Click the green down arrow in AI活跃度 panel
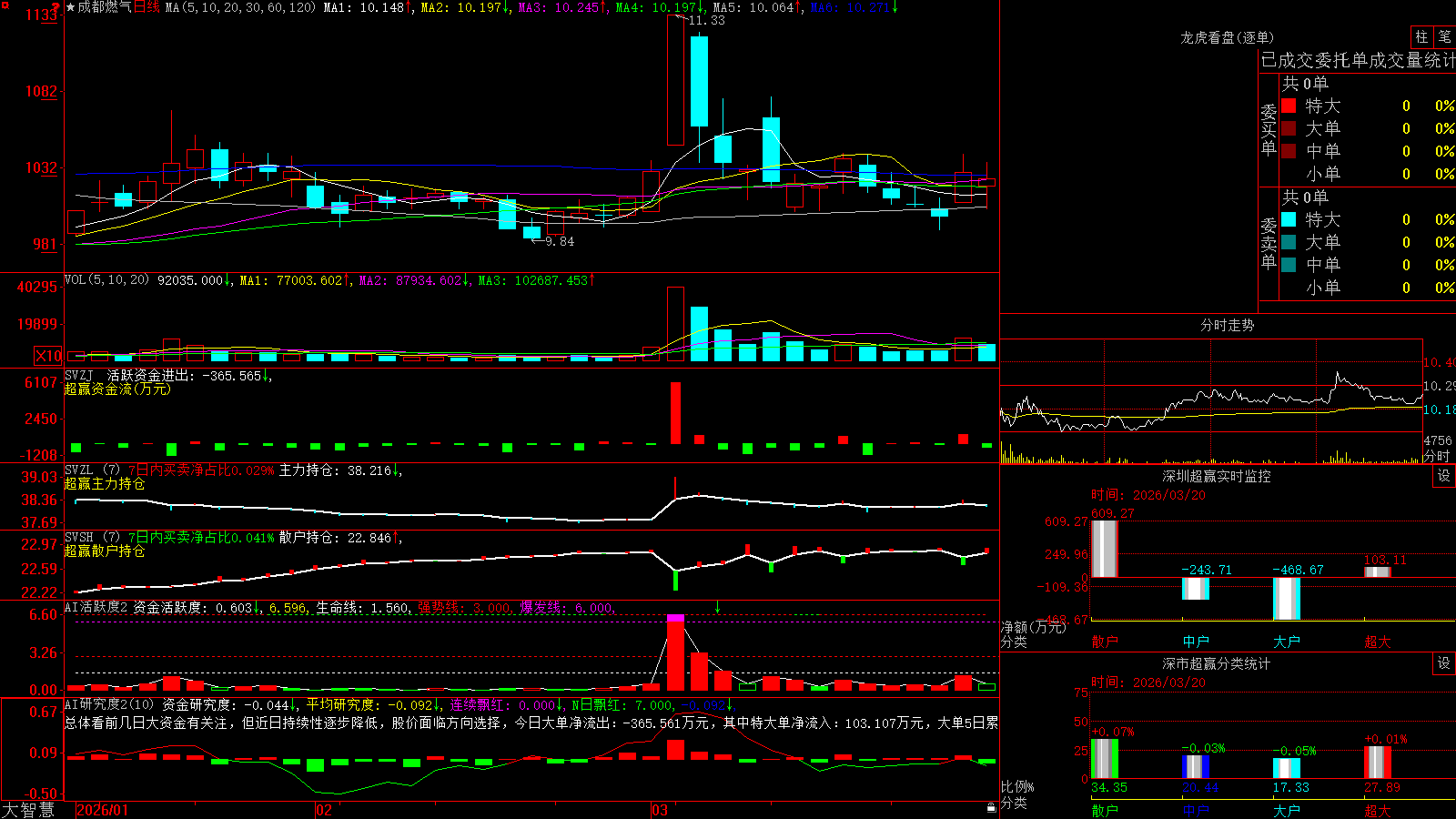This screenshot has width=1456, height=819. [717, 607]
